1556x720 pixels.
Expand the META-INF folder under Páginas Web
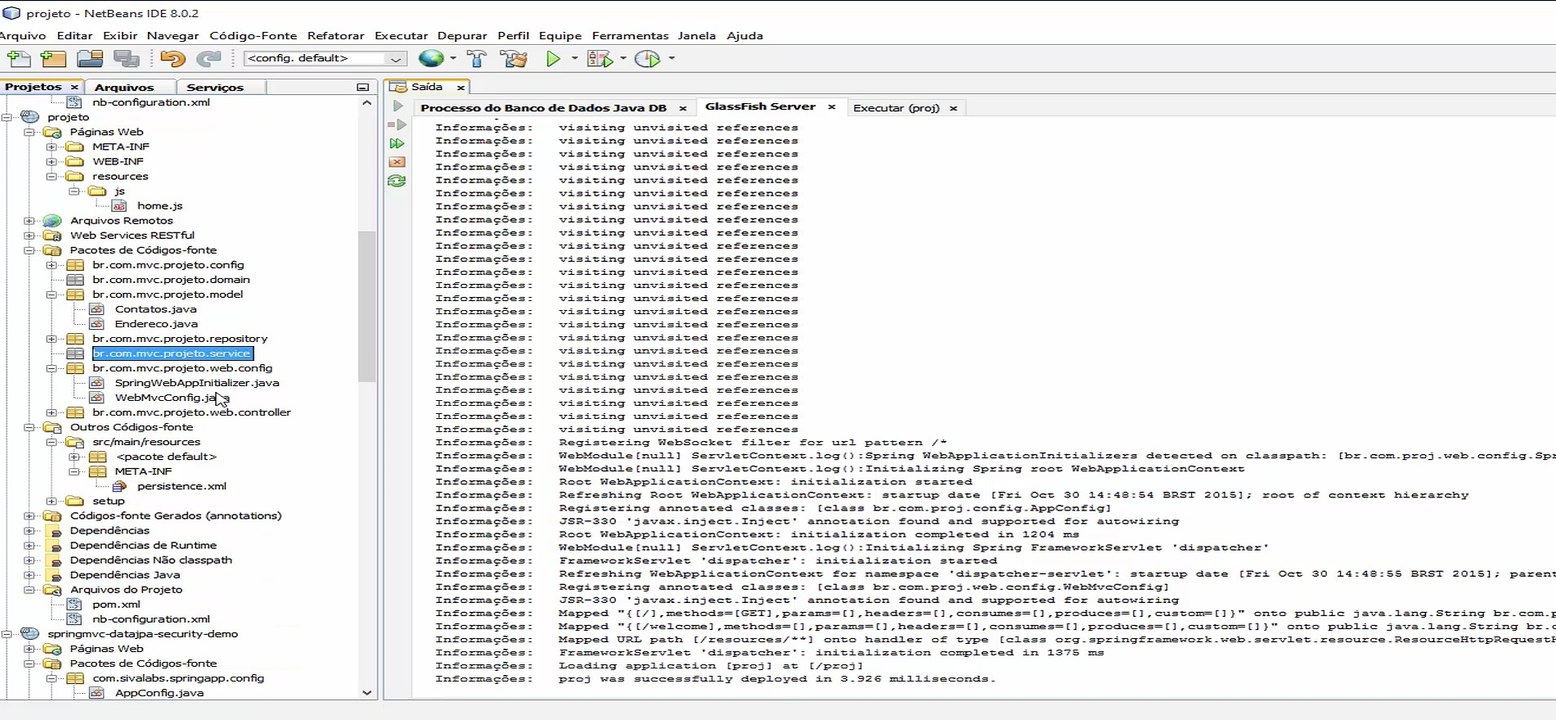(x=51, y=147)
